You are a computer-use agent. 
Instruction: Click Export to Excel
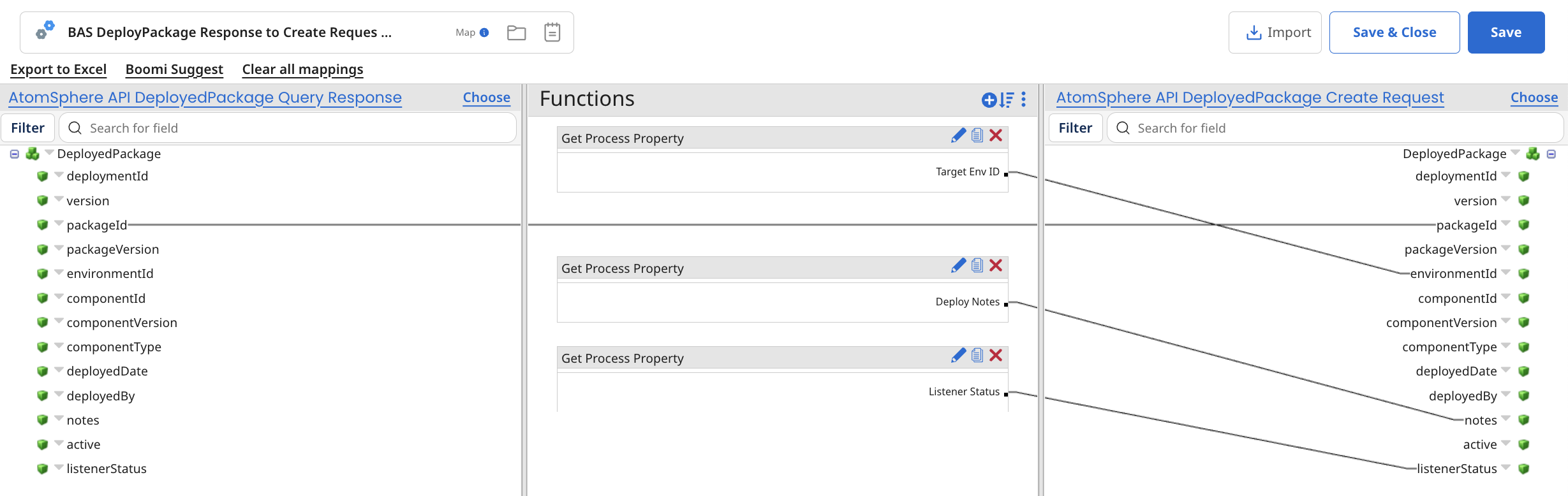(x=58, y=69)
